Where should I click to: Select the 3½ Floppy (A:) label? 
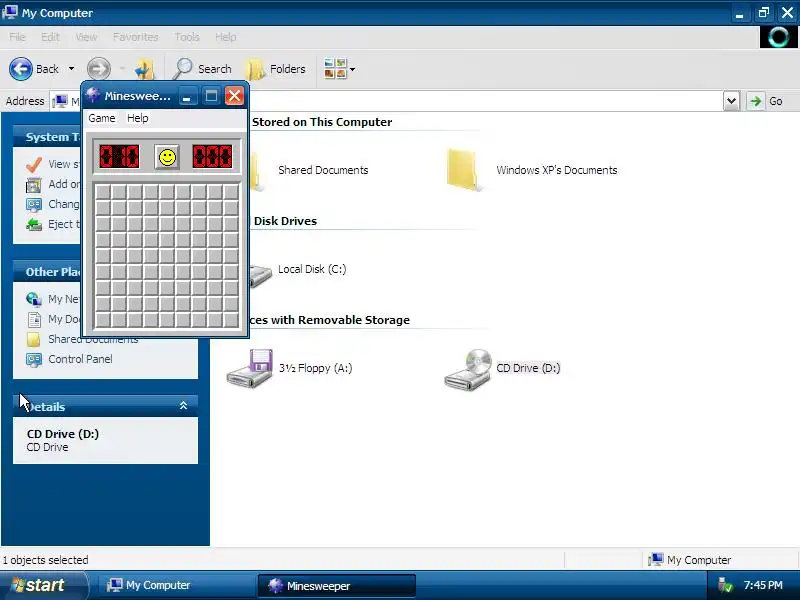pyautogui.click(x=315, y=368)
